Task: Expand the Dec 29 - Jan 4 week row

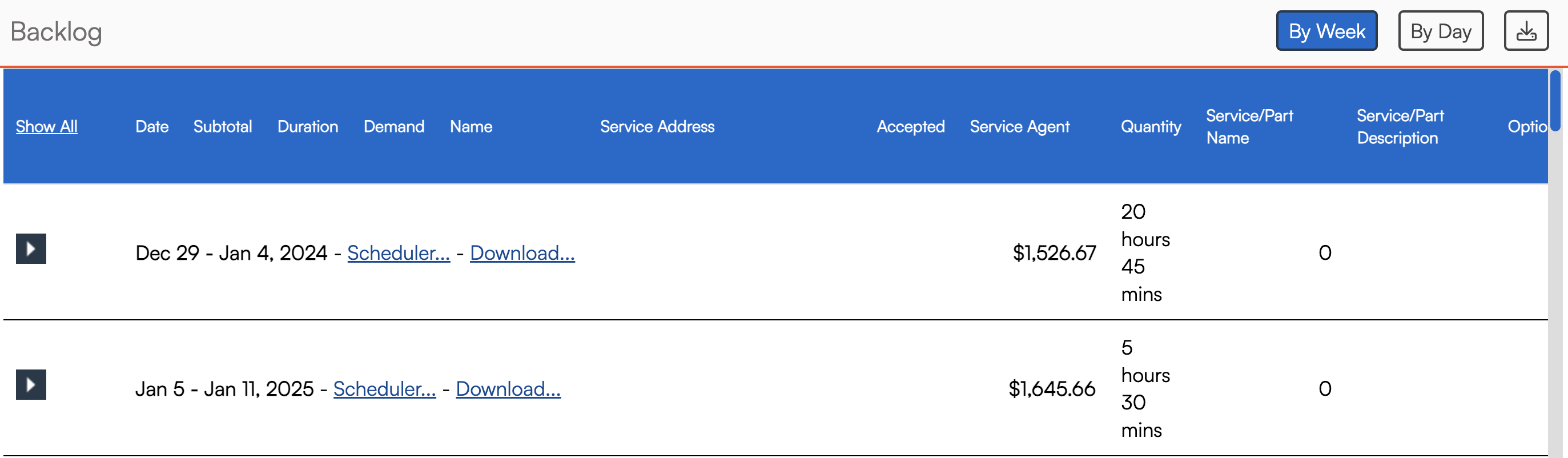Action: [x=31, y=248]
